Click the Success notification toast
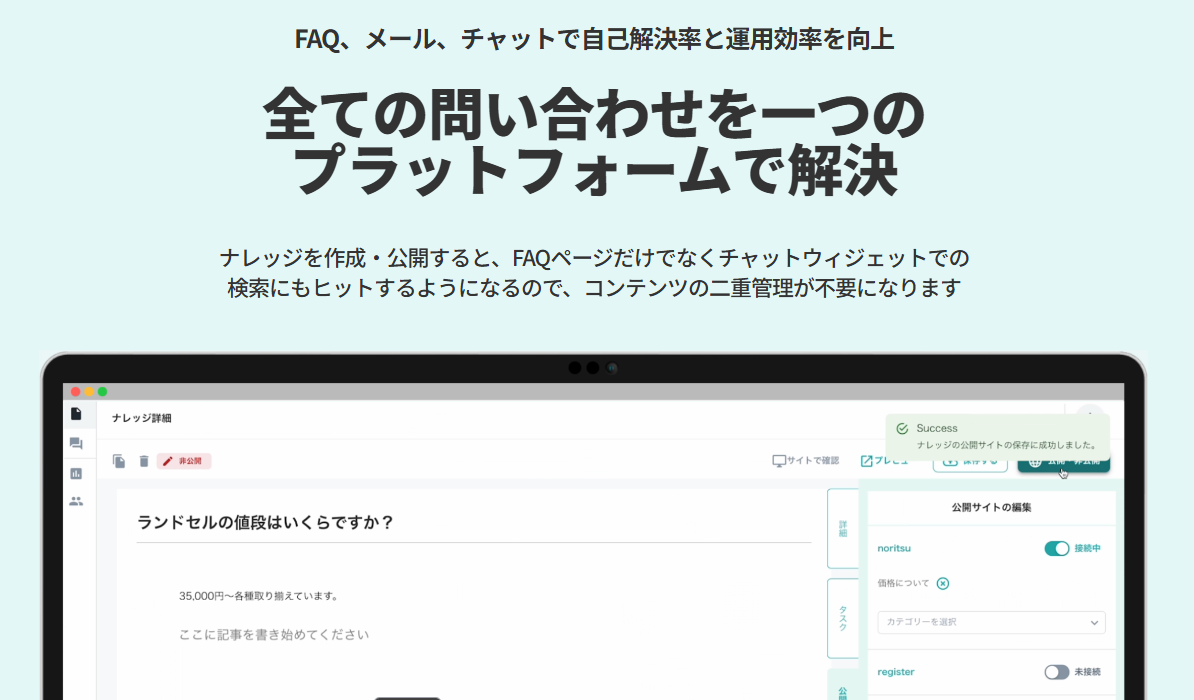The image size is (1194, 700). (998, 436)
